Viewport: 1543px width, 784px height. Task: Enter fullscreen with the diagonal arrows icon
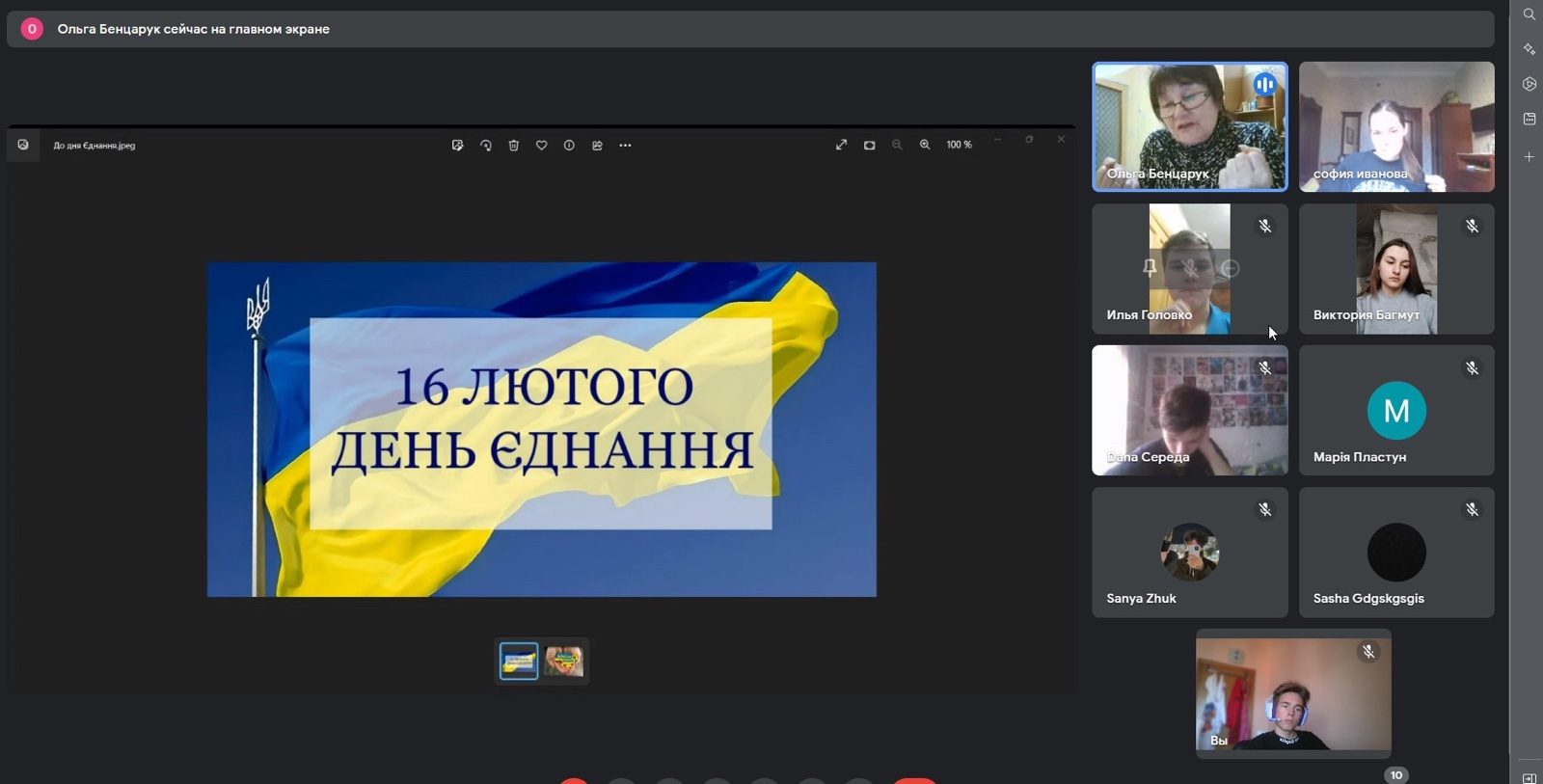click(841, 145)
